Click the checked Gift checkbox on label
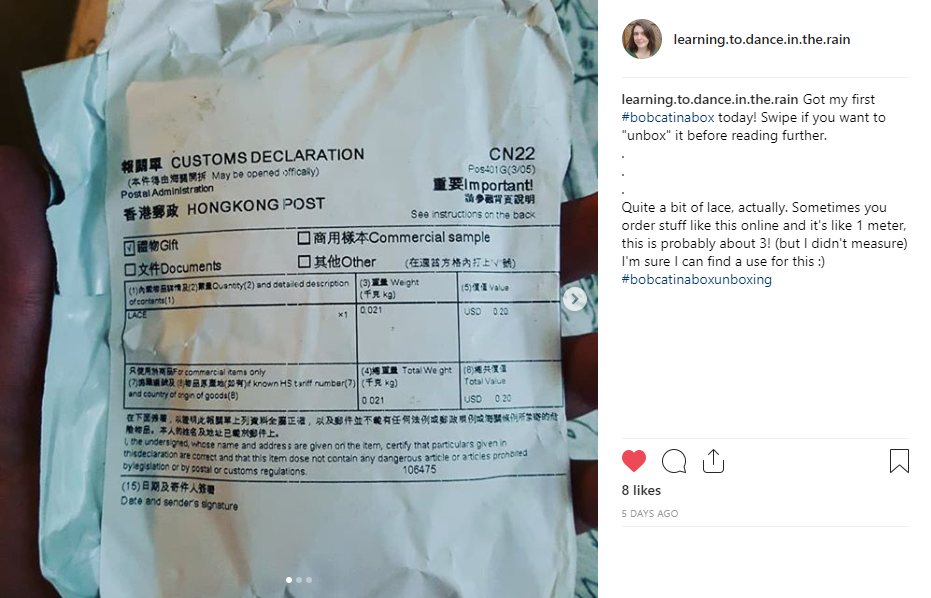This screenshot has width=931, height=598. [x=130, y=247]
